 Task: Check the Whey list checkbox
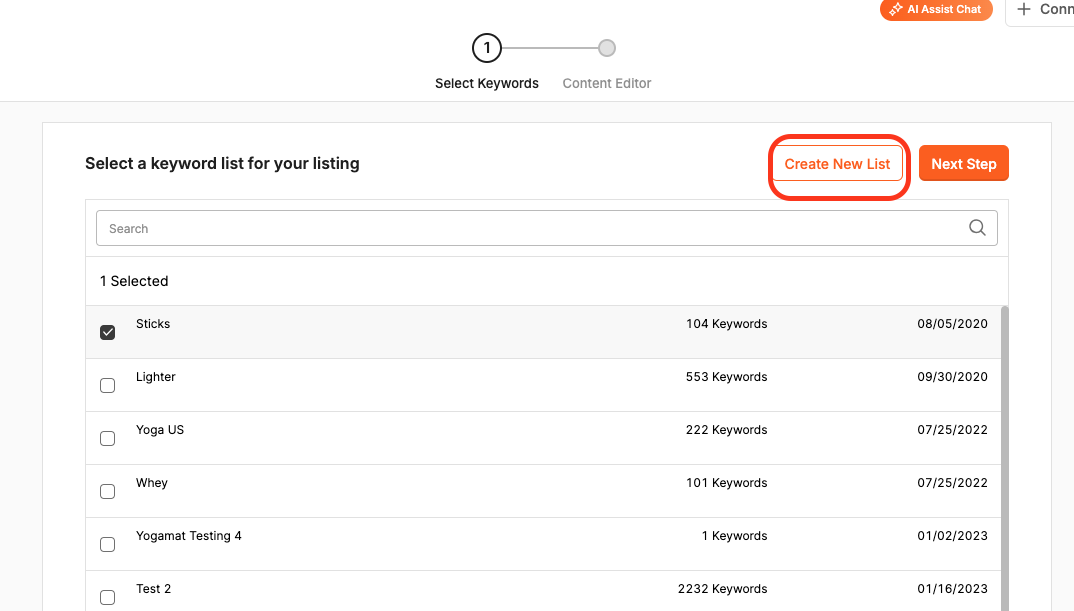coord(108,492)
